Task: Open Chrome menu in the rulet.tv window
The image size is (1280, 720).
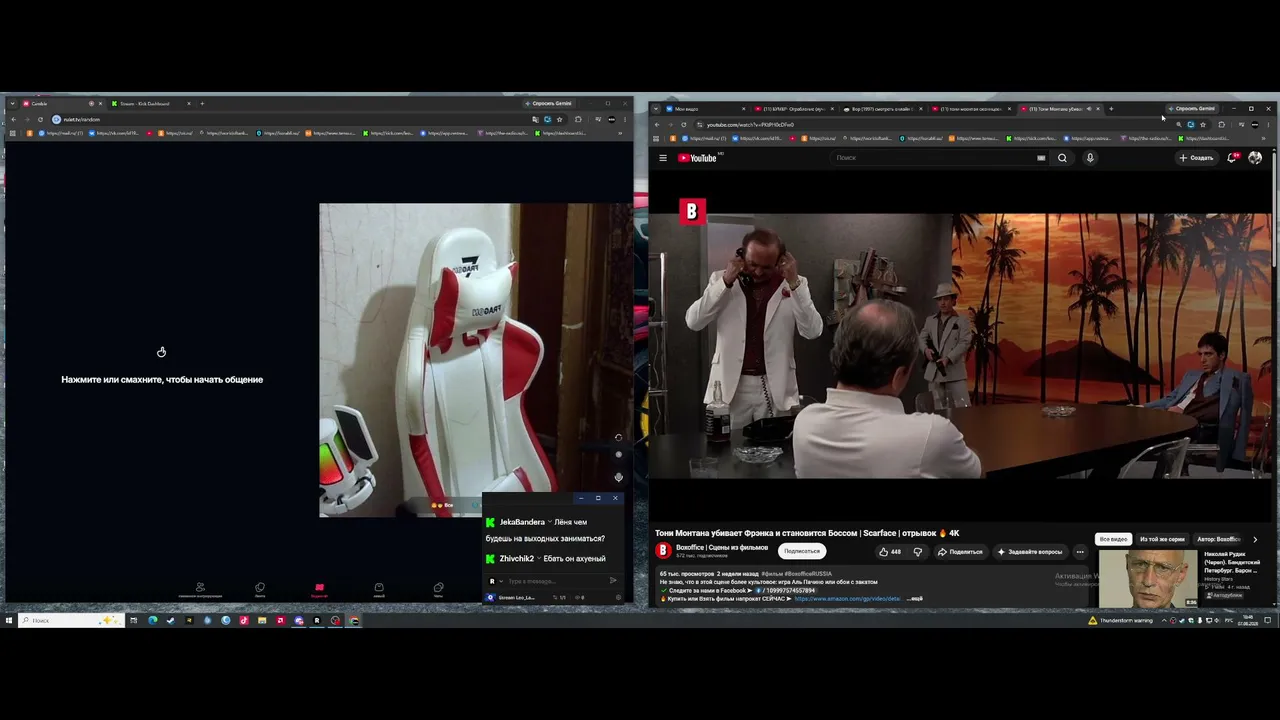Action: [x=625, y=120]
